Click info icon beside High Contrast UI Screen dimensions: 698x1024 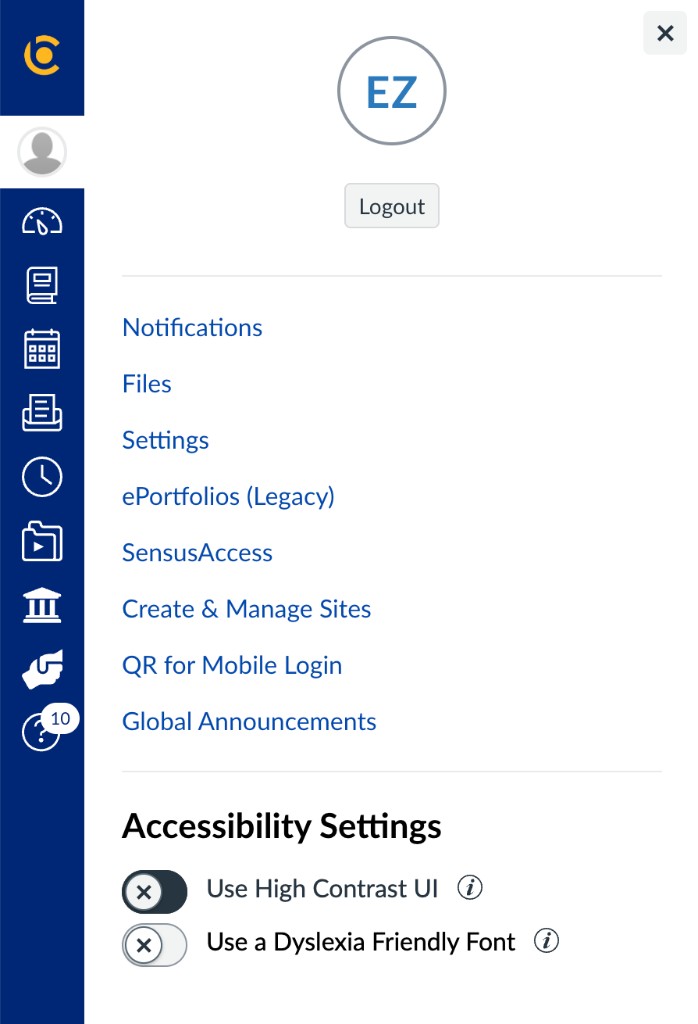click(469, 888)
